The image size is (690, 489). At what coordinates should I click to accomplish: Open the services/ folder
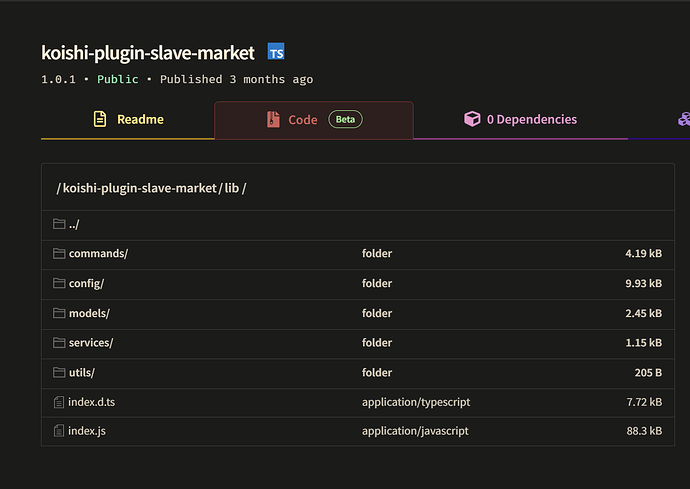(90, 343)
